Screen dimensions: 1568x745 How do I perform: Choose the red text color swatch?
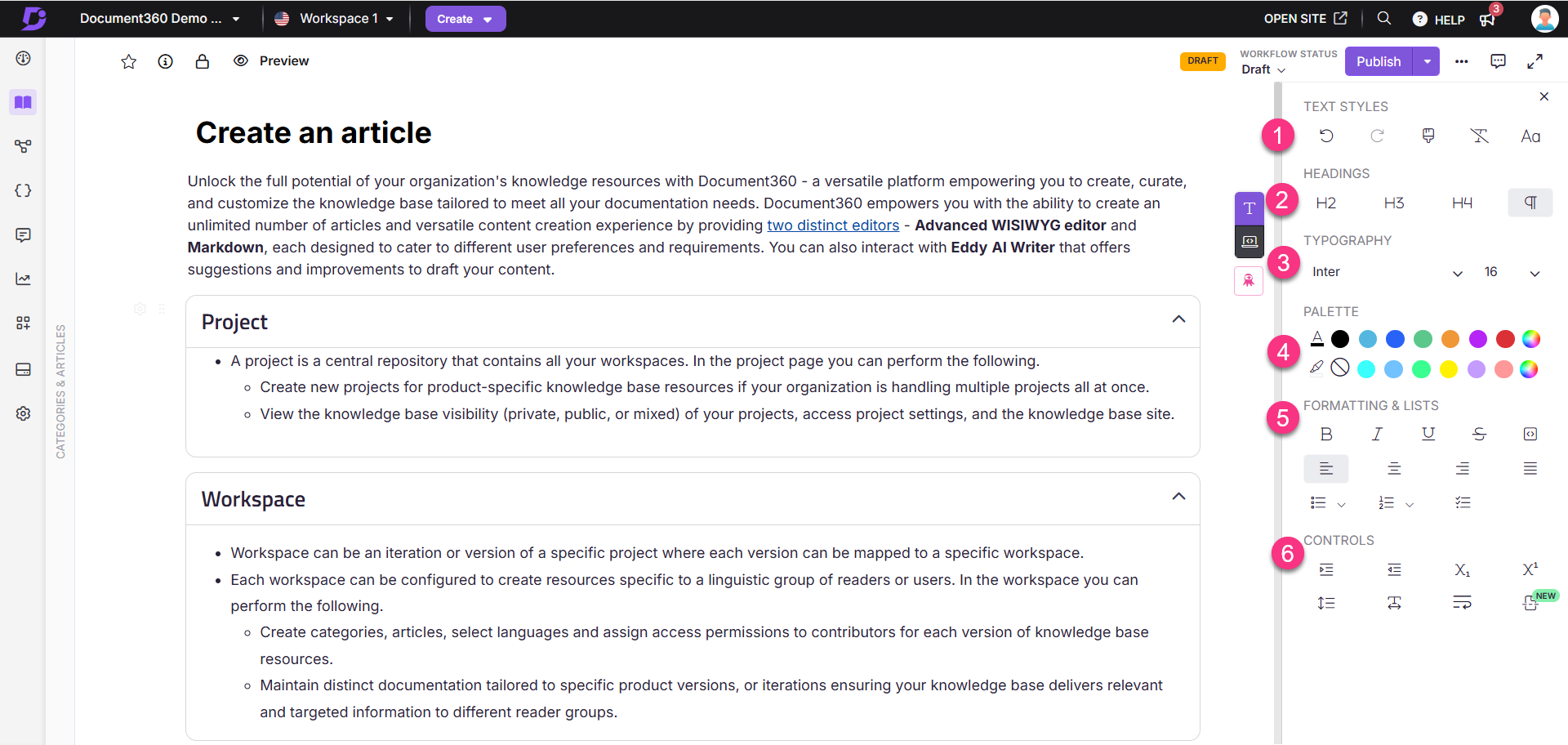[x=1505, y=339]
